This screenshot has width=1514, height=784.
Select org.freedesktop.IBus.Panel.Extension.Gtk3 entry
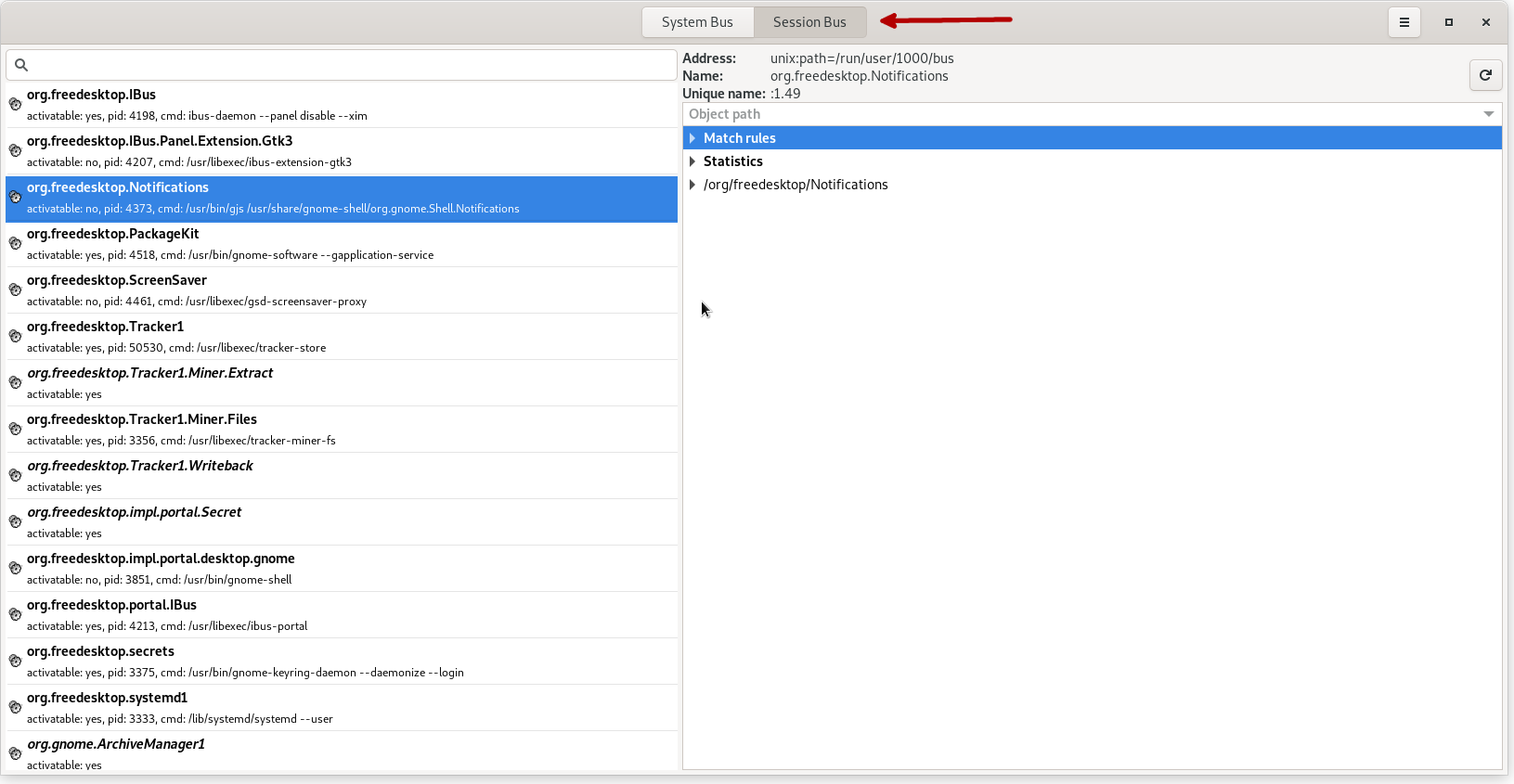click(342, 151)
